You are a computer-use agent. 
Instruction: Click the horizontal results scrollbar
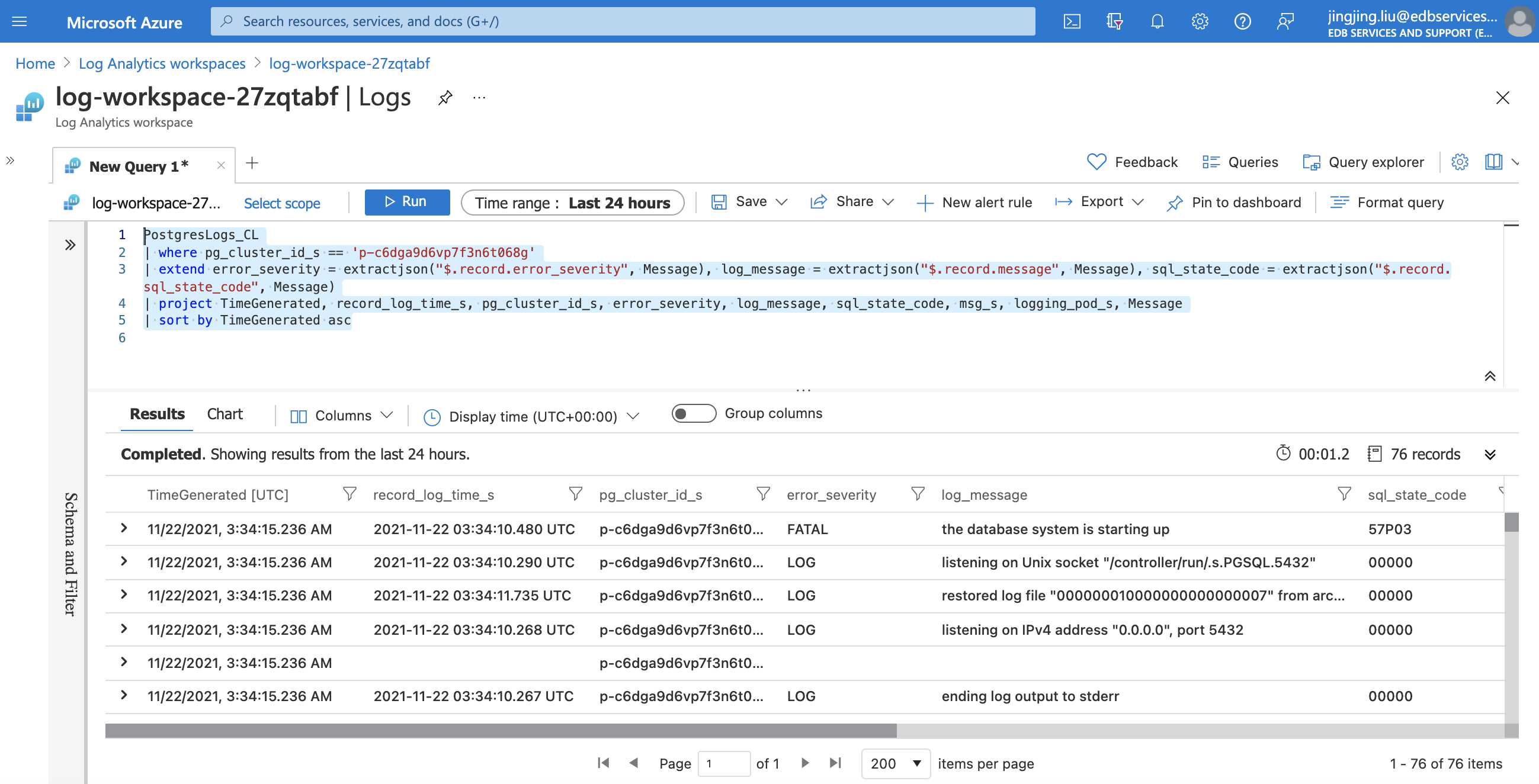click(501, 730)
